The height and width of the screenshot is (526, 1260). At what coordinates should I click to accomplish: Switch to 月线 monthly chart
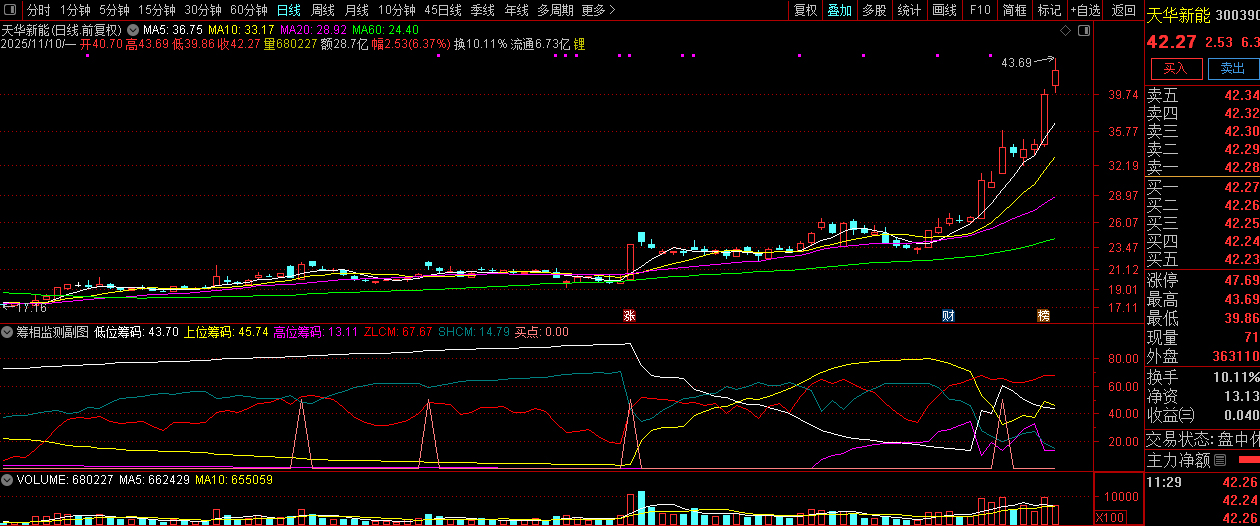tap(357, 10)
